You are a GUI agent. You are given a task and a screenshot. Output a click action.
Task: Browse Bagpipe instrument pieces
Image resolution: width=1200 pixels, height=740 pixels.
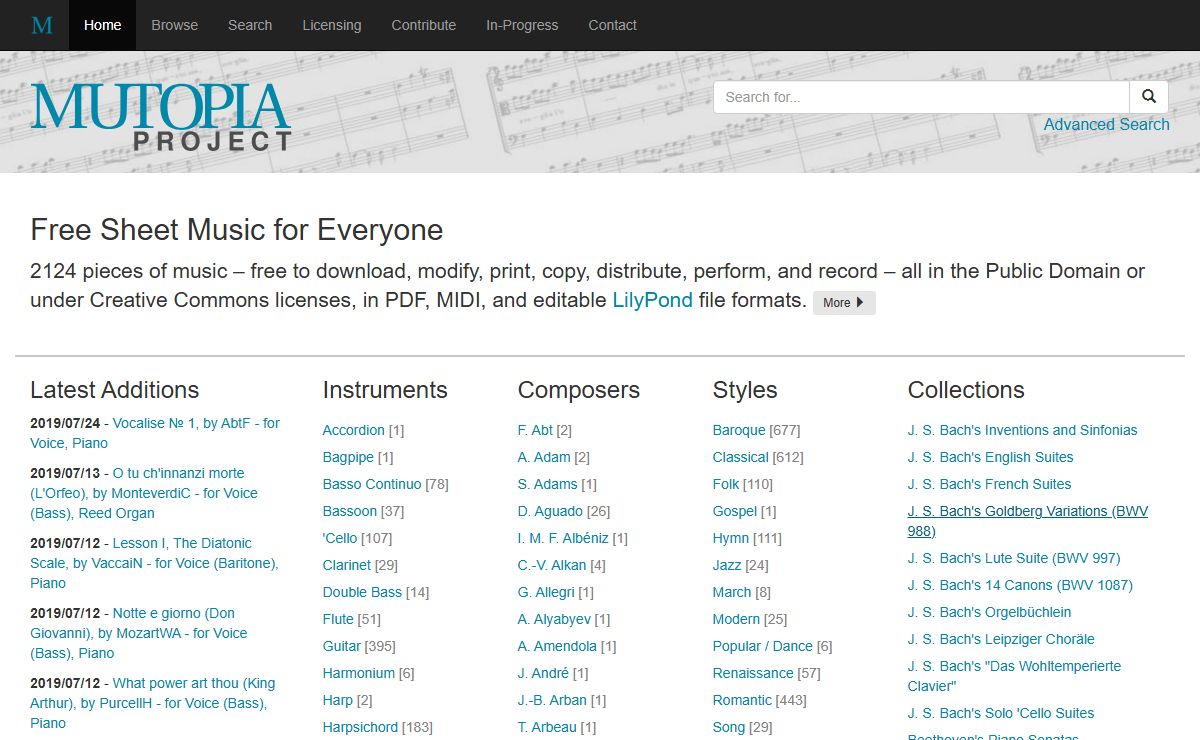click(348, 457)
